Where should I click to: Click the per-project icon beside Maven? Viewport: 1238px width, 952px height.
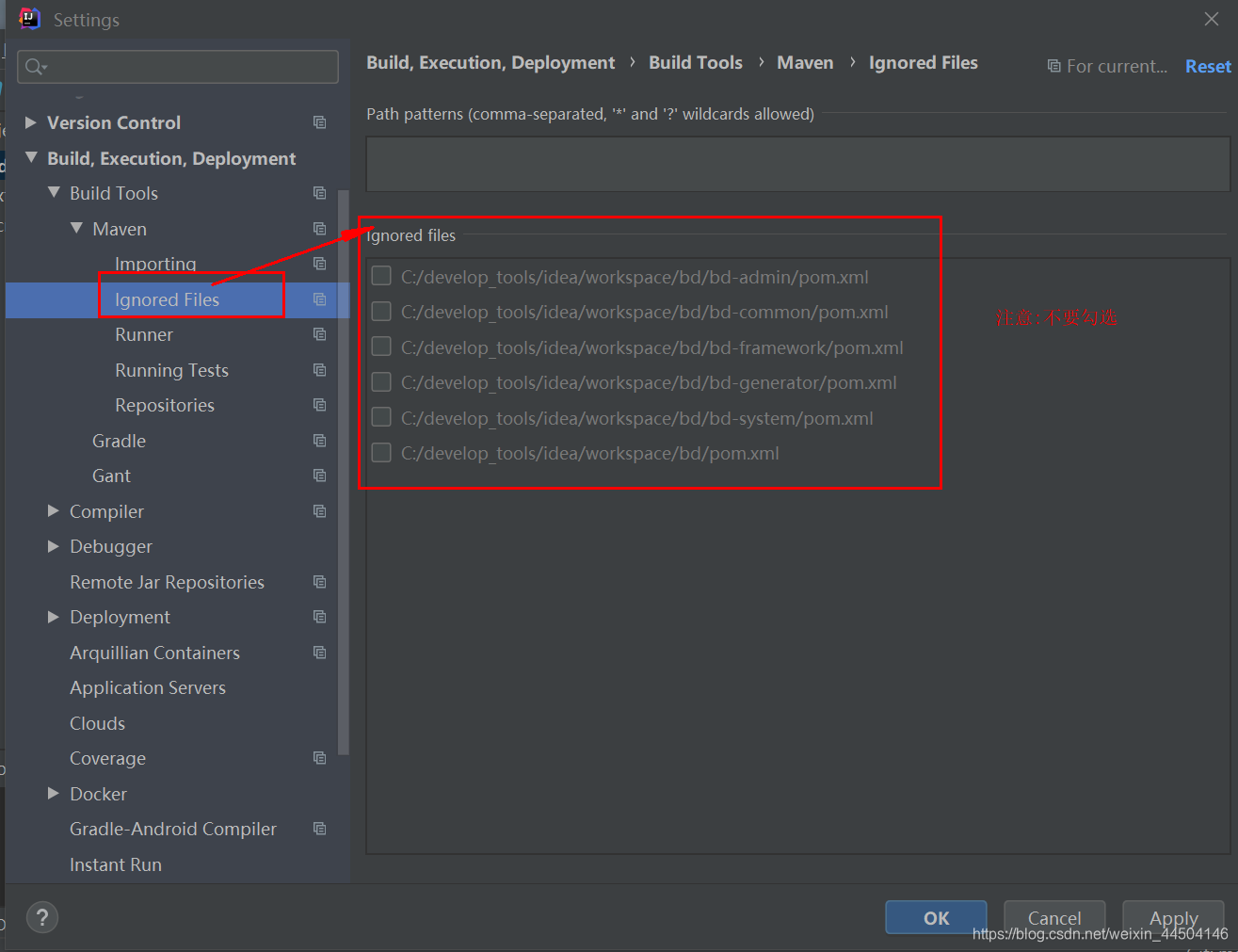tap(319, 229)
